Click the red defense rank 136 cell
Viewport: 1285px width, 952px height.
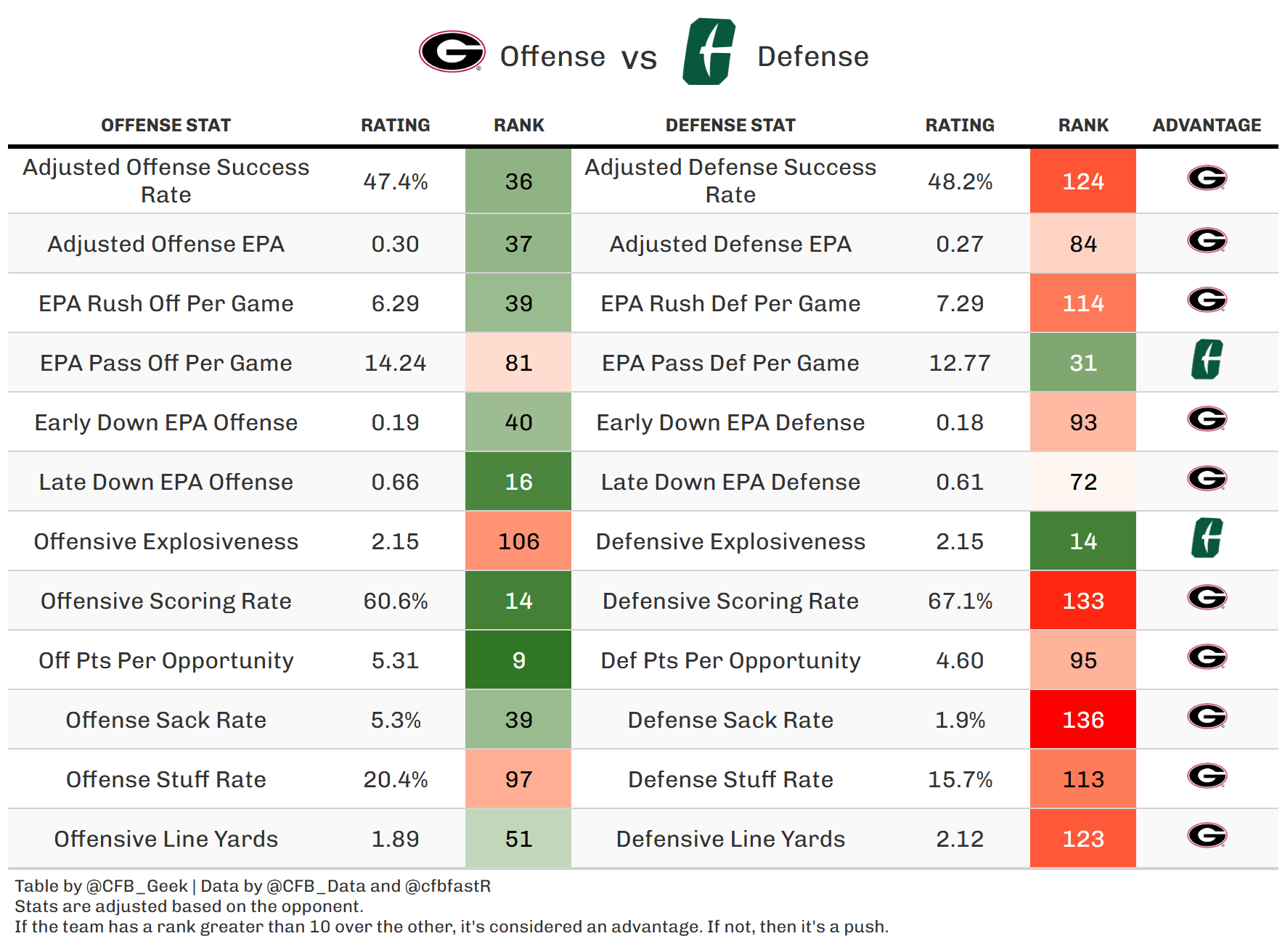(x=1082, y=720)
